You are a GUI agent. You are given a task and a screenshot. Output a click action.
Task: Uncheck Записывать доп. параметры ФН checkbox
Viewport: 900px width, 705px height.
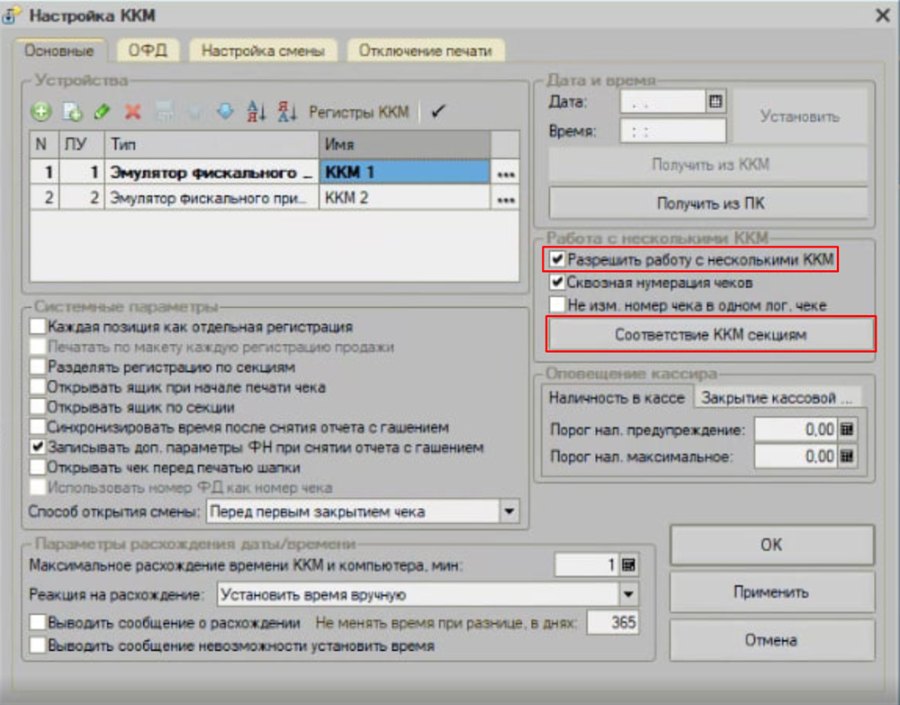click(38, 447)
